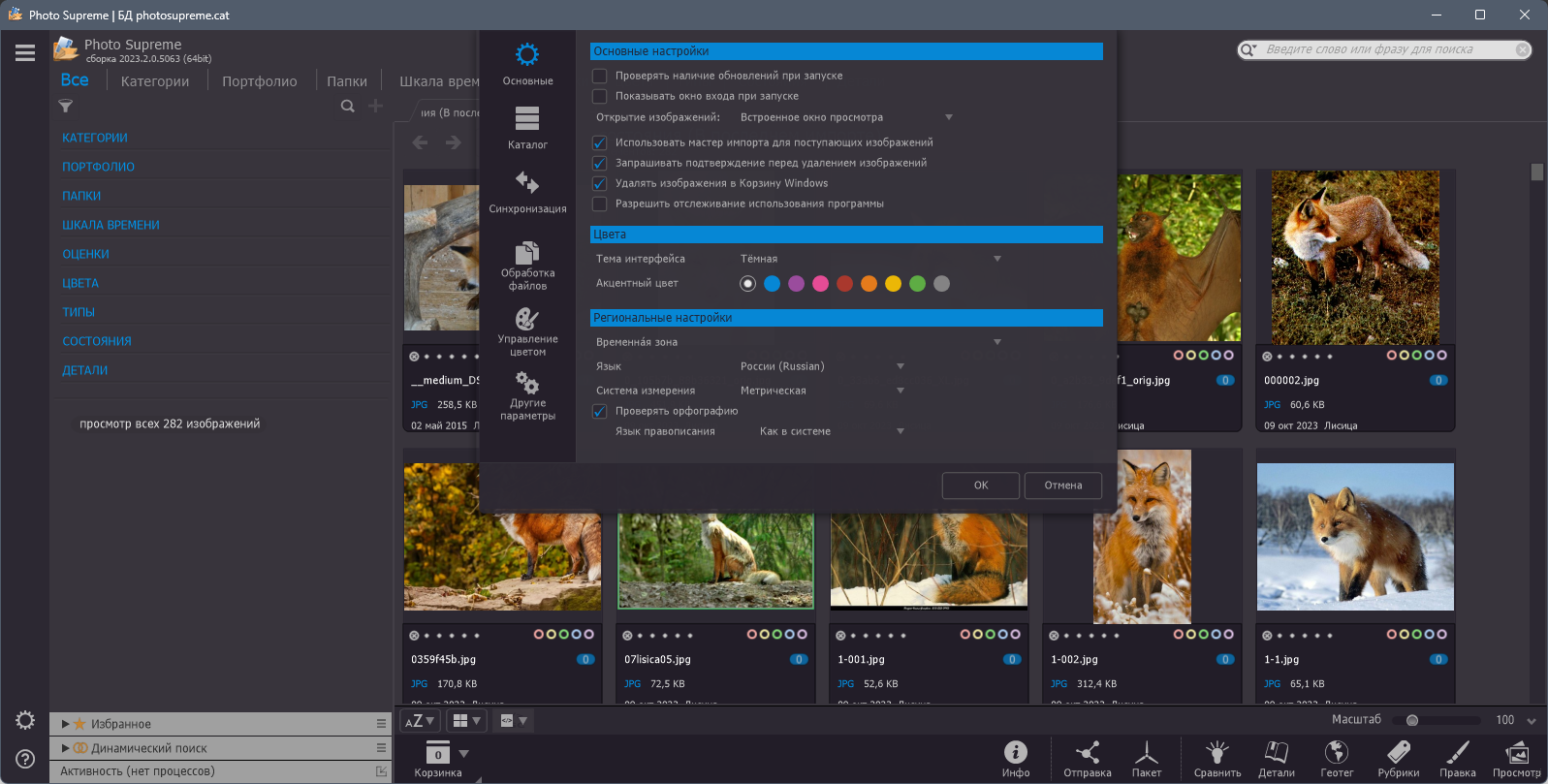Open help question mark icon
Image resolution: width=1548 pixels, height=784 pixels.
[25, 759]
